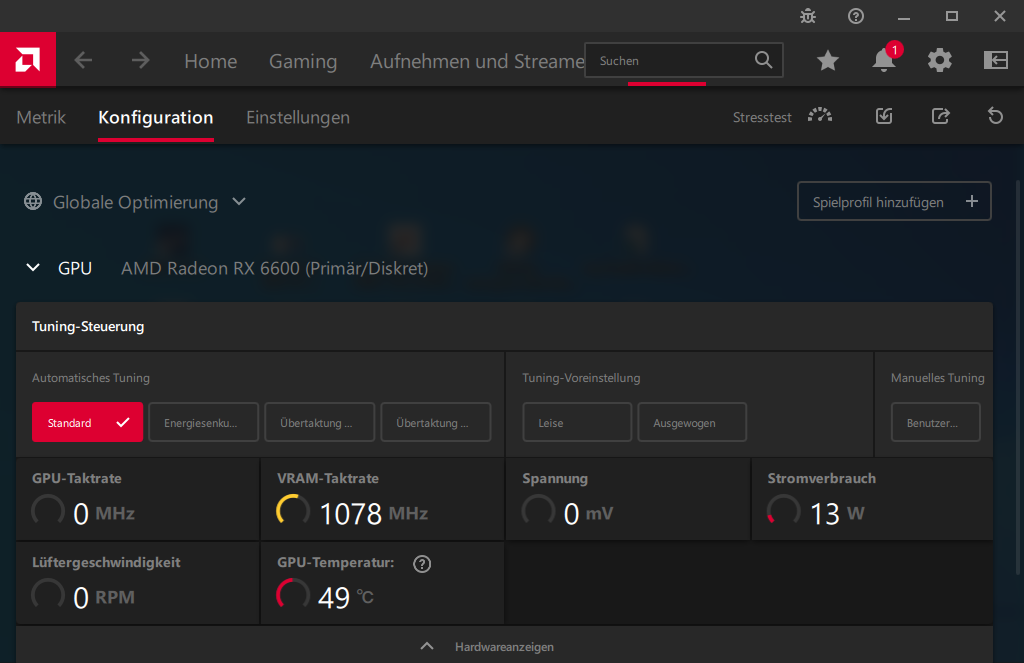Click the vertical scrollbar
1024x663 pixels.
pos(1017,378)
